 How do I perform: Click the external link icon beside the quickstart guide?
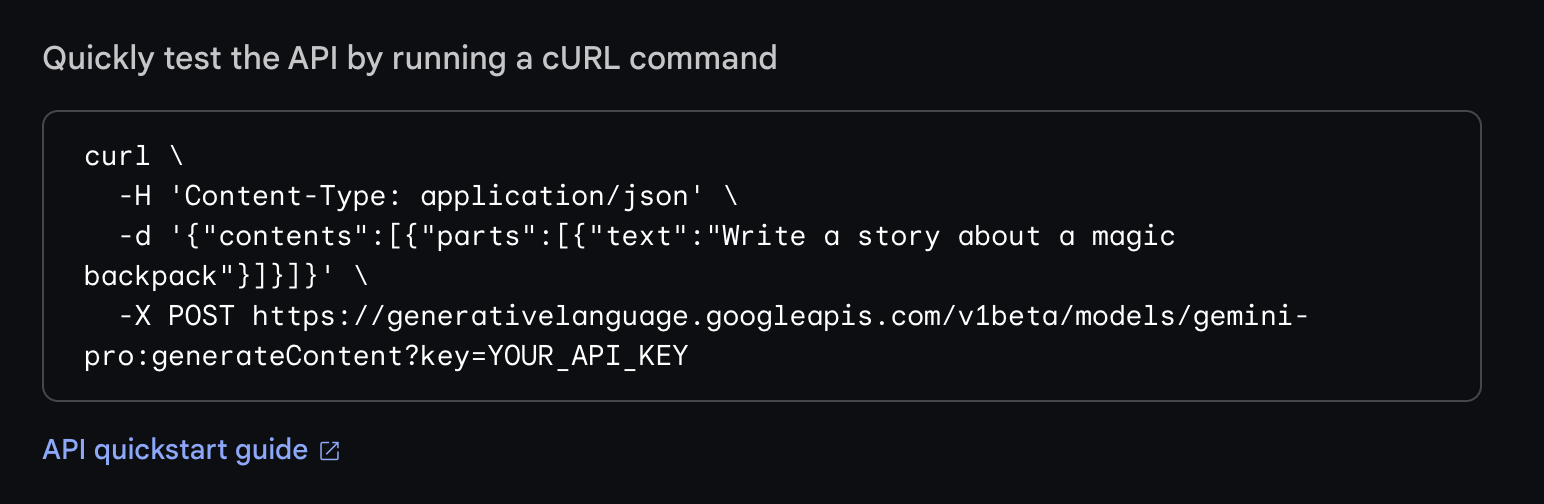pyautogui.click(x=329, y=451)
